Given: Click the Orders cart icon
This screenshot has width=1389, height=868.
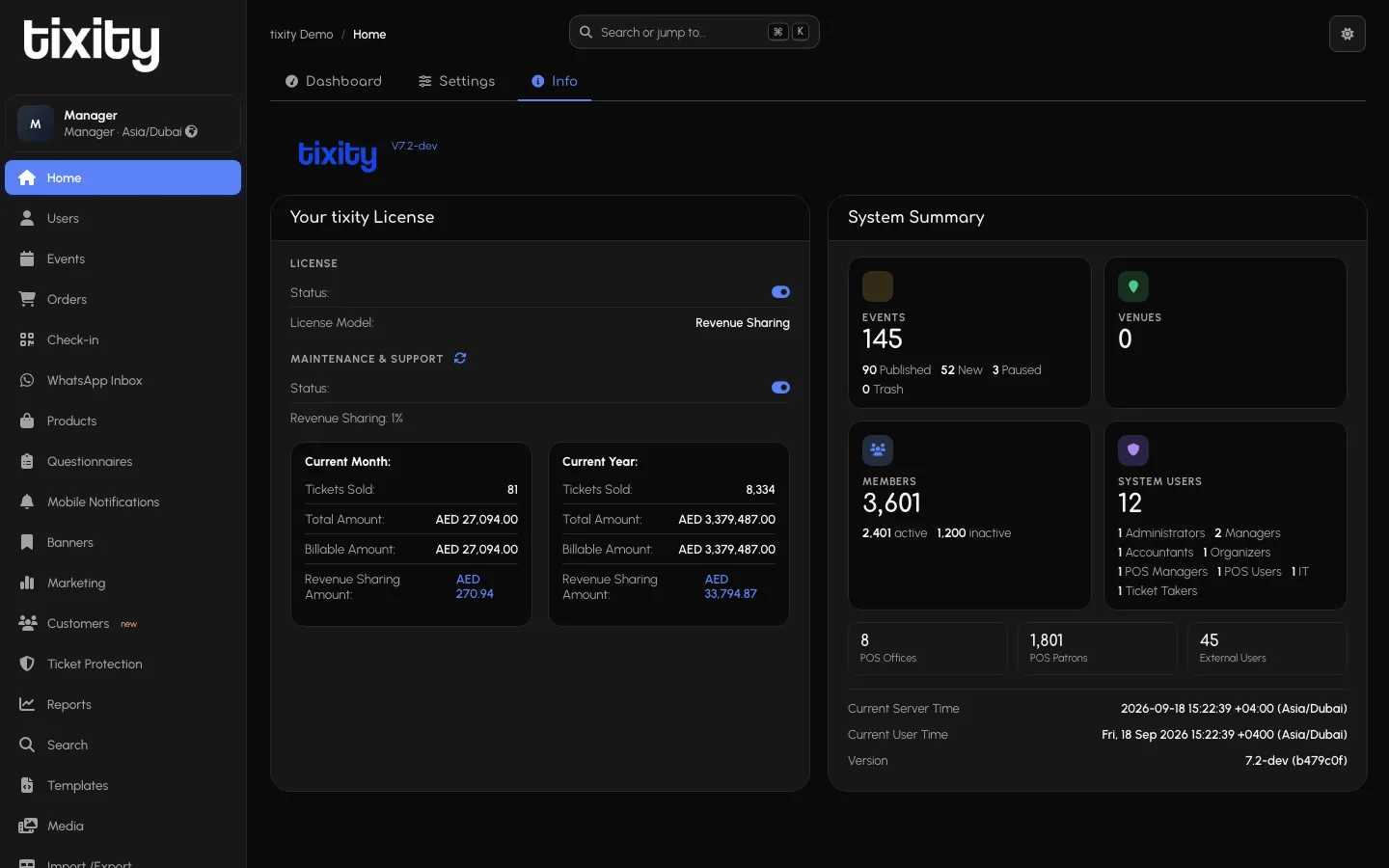Looking at the screenshot, I should [x=27, y=299].
